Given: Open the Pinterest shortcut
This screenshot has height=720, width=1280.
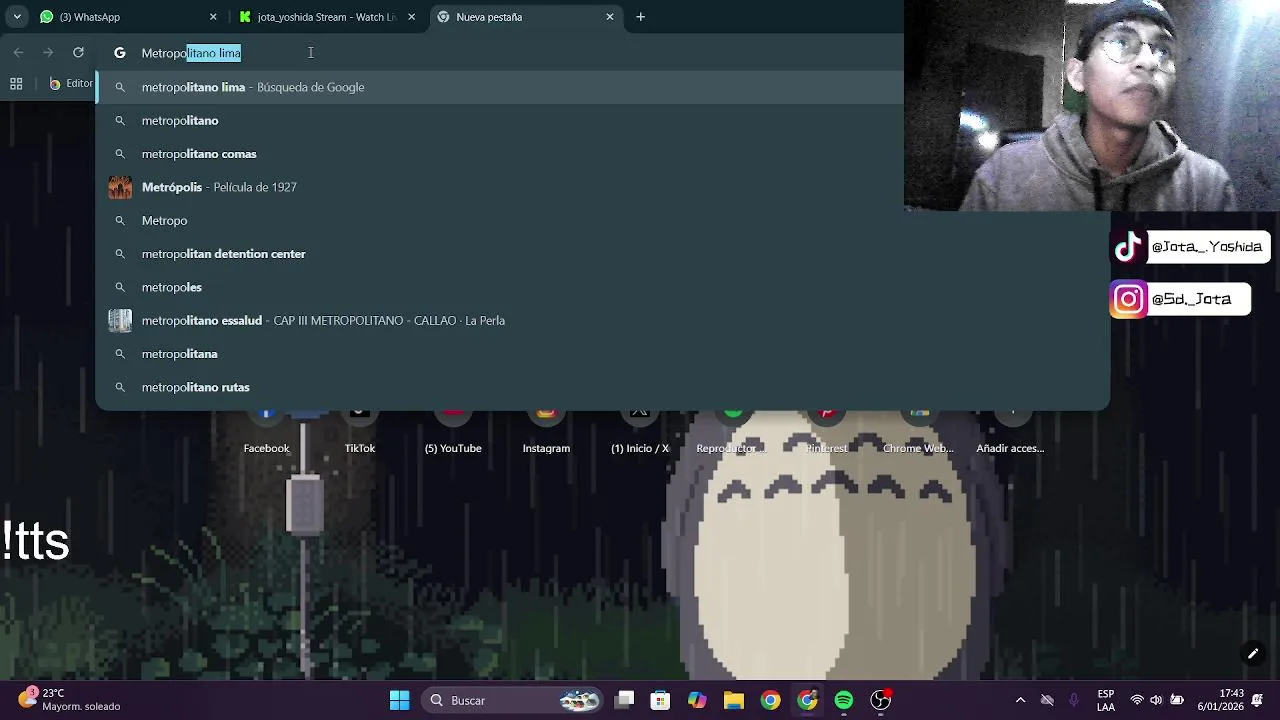Looking at the screenshot, I should click(x=826, y=432).
